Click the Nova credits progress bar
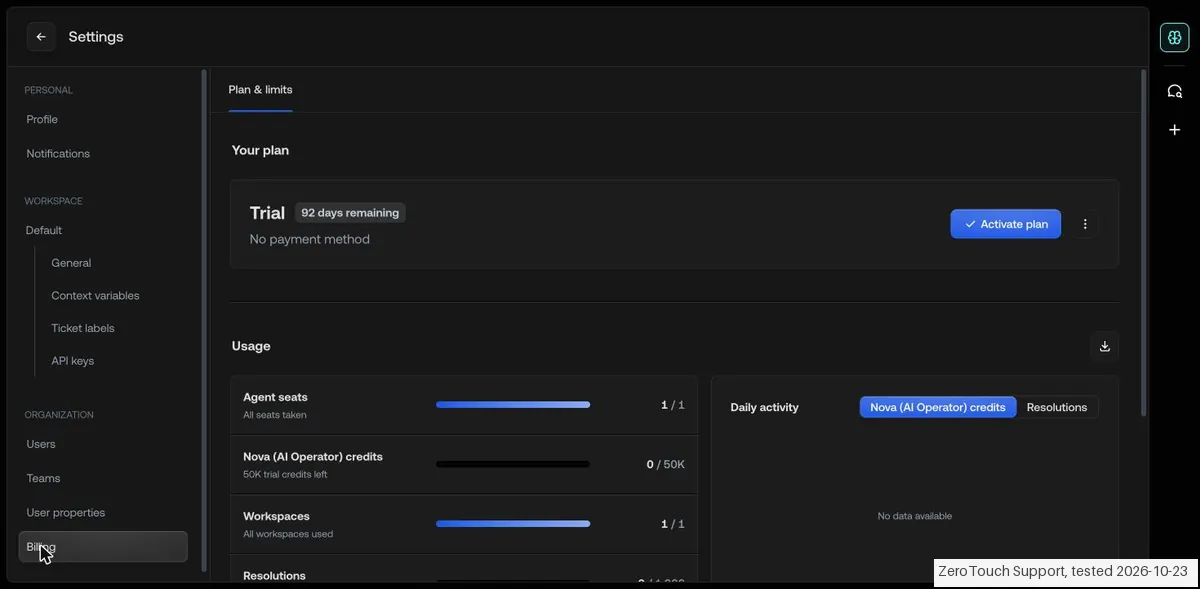This screenshot has width=1200, height=589. (x=513, y=464)
